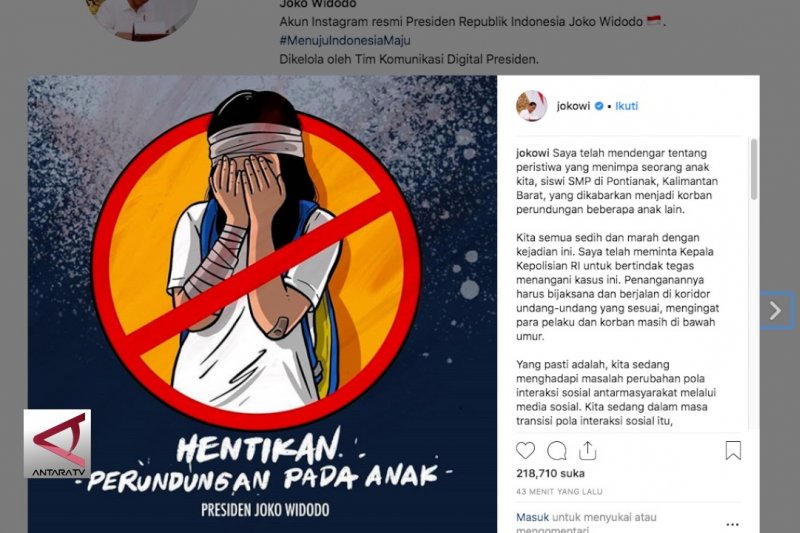Follow the account via Ikuti link
Viewport: 800px width, 533px height.
click(627, 106)
